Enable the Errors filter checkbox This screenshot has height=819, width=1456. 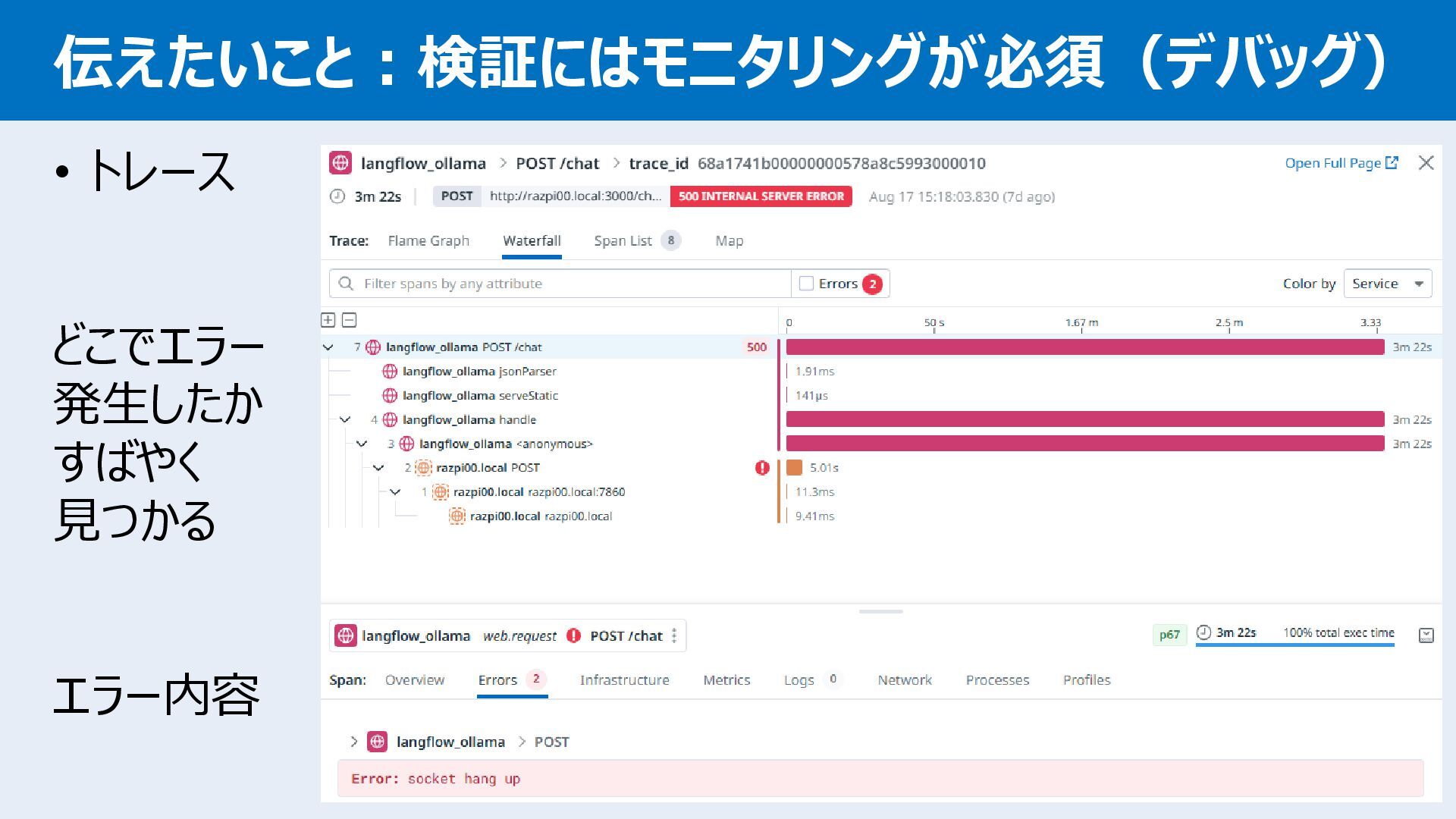807,284
